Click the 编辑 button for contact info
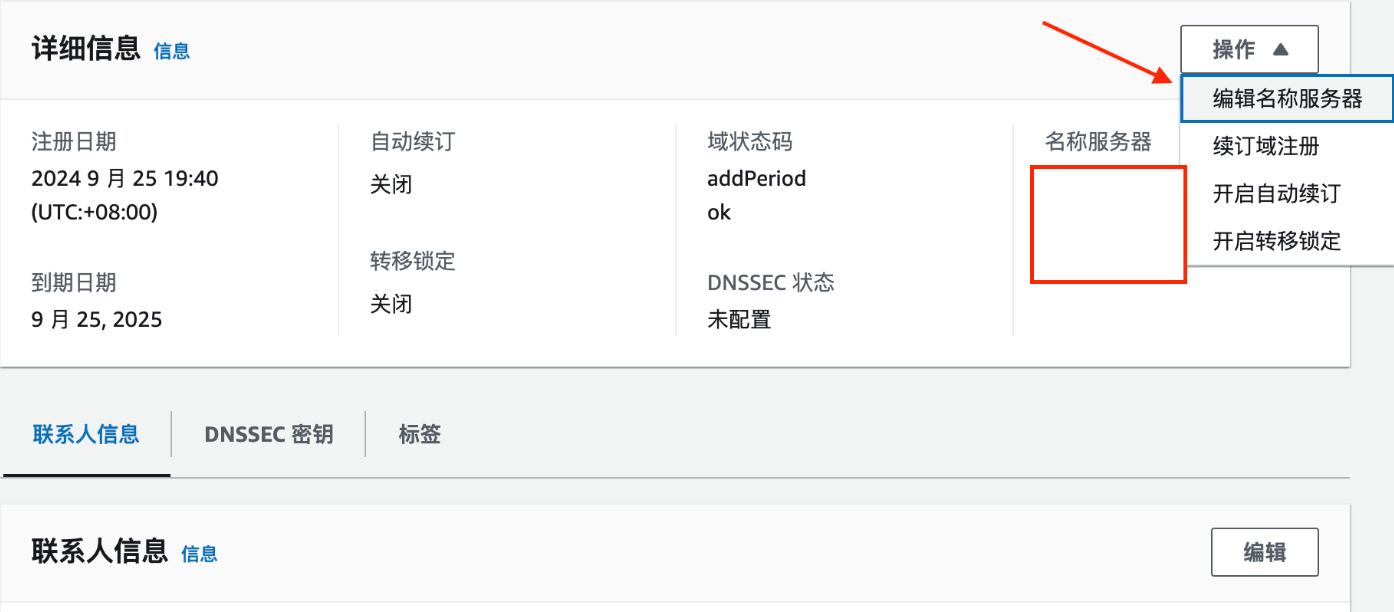Screen dimensions: 1394x612 [1264, 551]
